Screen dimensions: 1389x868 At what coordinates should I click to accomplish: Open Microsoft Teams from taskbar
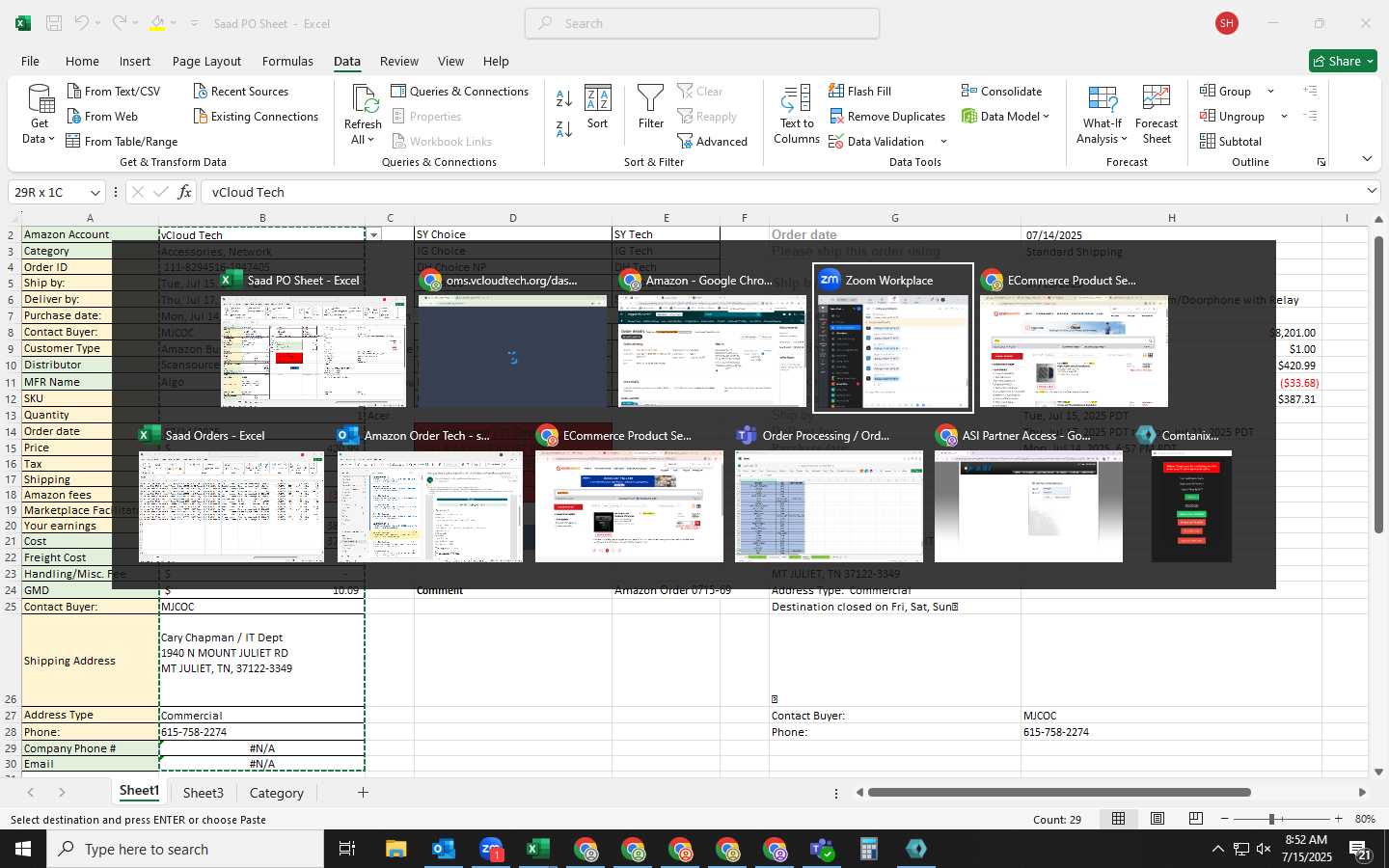pyautogui.click(x=822, y=849)
